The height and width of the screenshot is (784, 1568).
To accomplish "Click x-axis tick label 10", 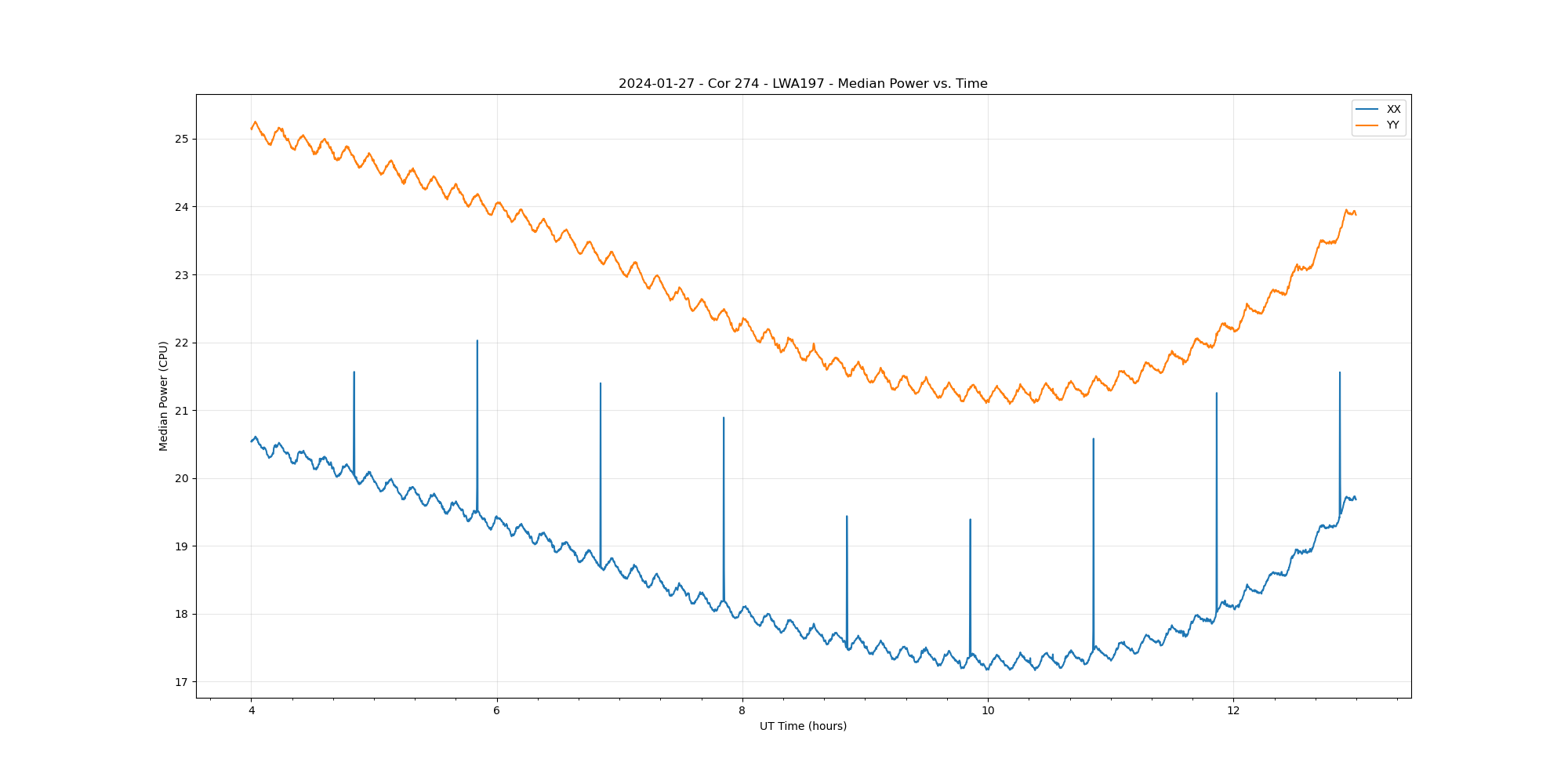I will point(988,711).
